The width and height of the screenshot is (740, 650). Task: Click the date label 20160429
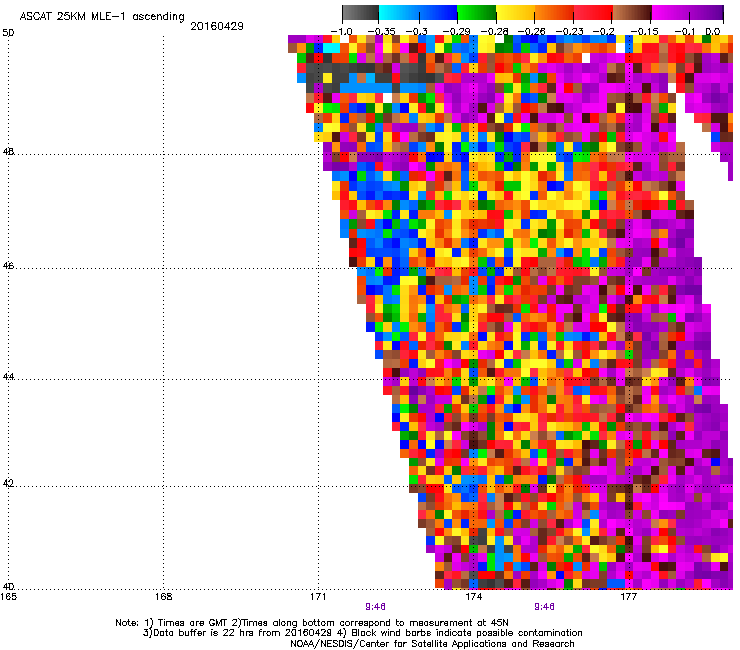pos(217,26)
